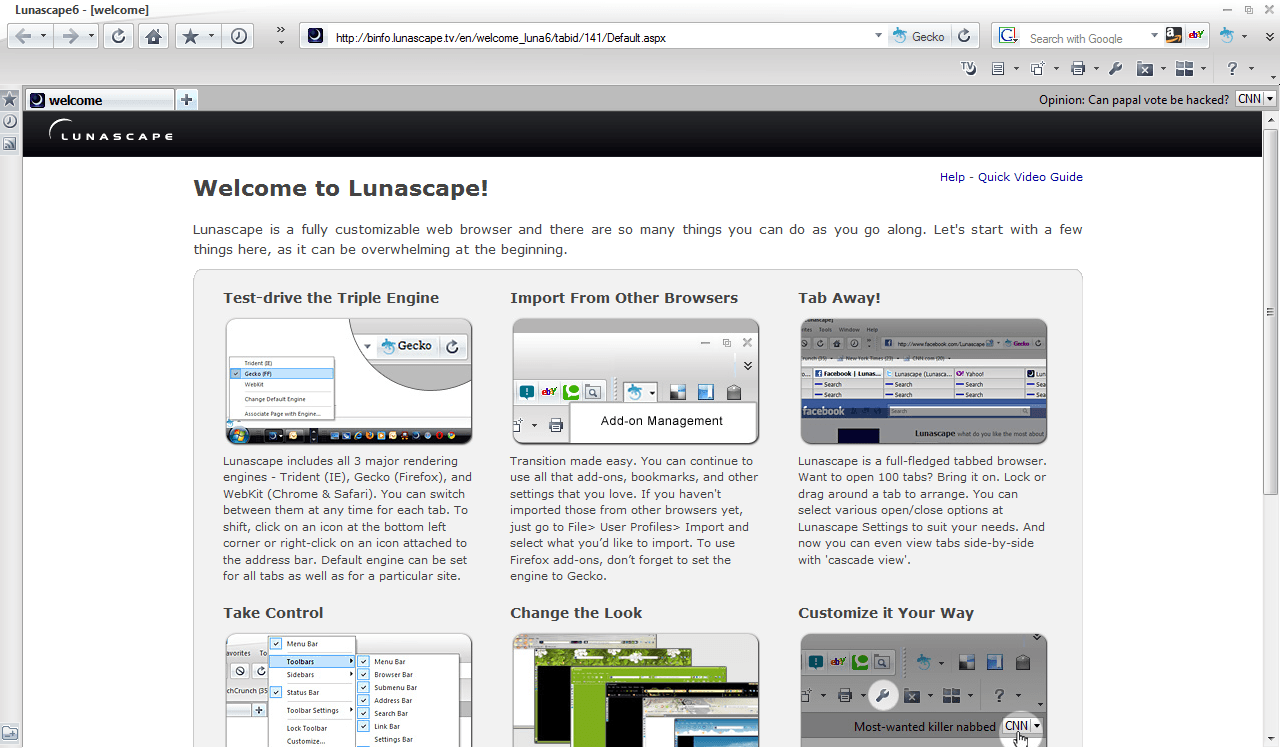
Task: Open Forward button history dropdown arrow
Action: (x=91, y=36)
